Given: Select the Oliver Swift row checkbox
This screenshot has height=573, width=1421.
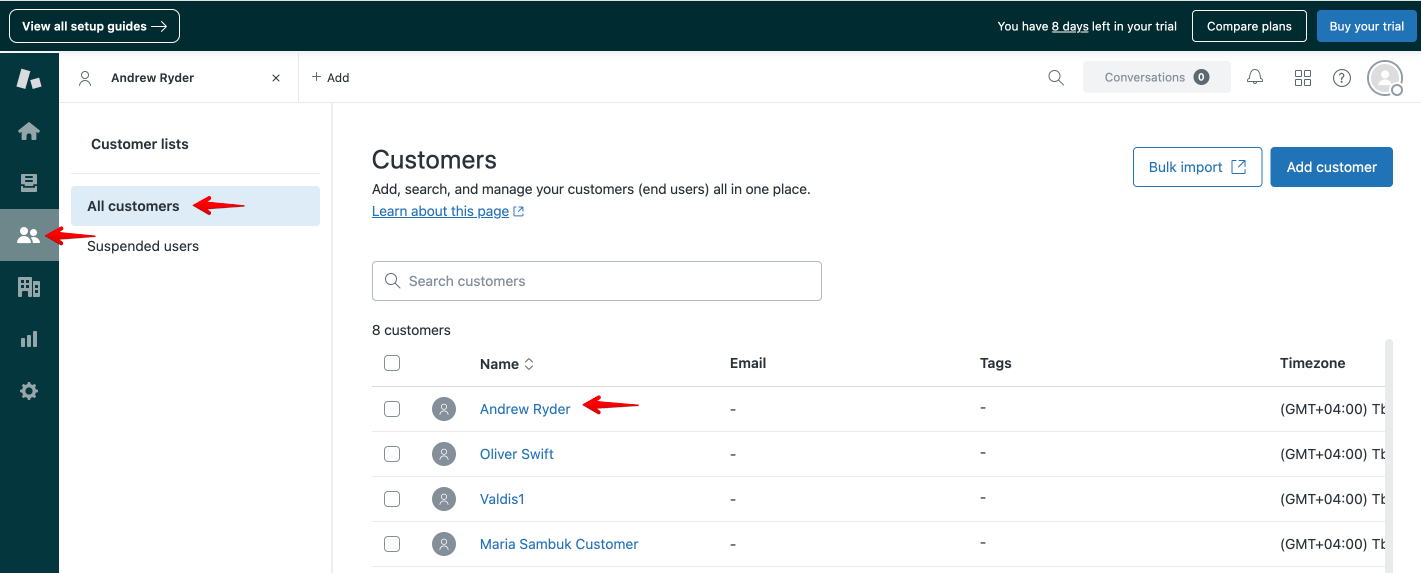Looking at the screenshot, I should point(392,454).
